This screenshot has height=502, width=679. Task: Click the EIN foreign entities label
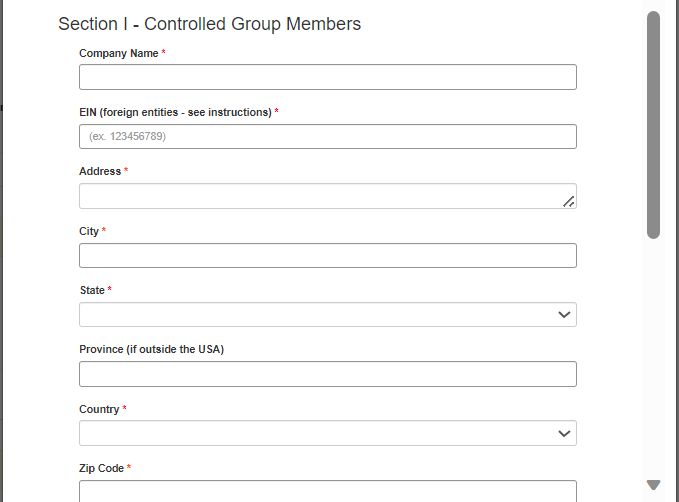pos(175,112)
